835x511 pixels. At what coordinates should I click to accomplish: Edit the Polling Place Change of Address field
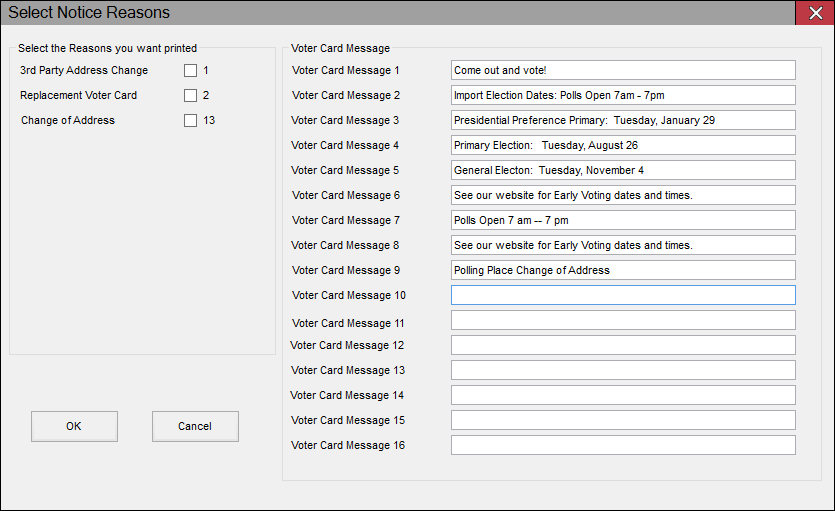coord(622,270)
